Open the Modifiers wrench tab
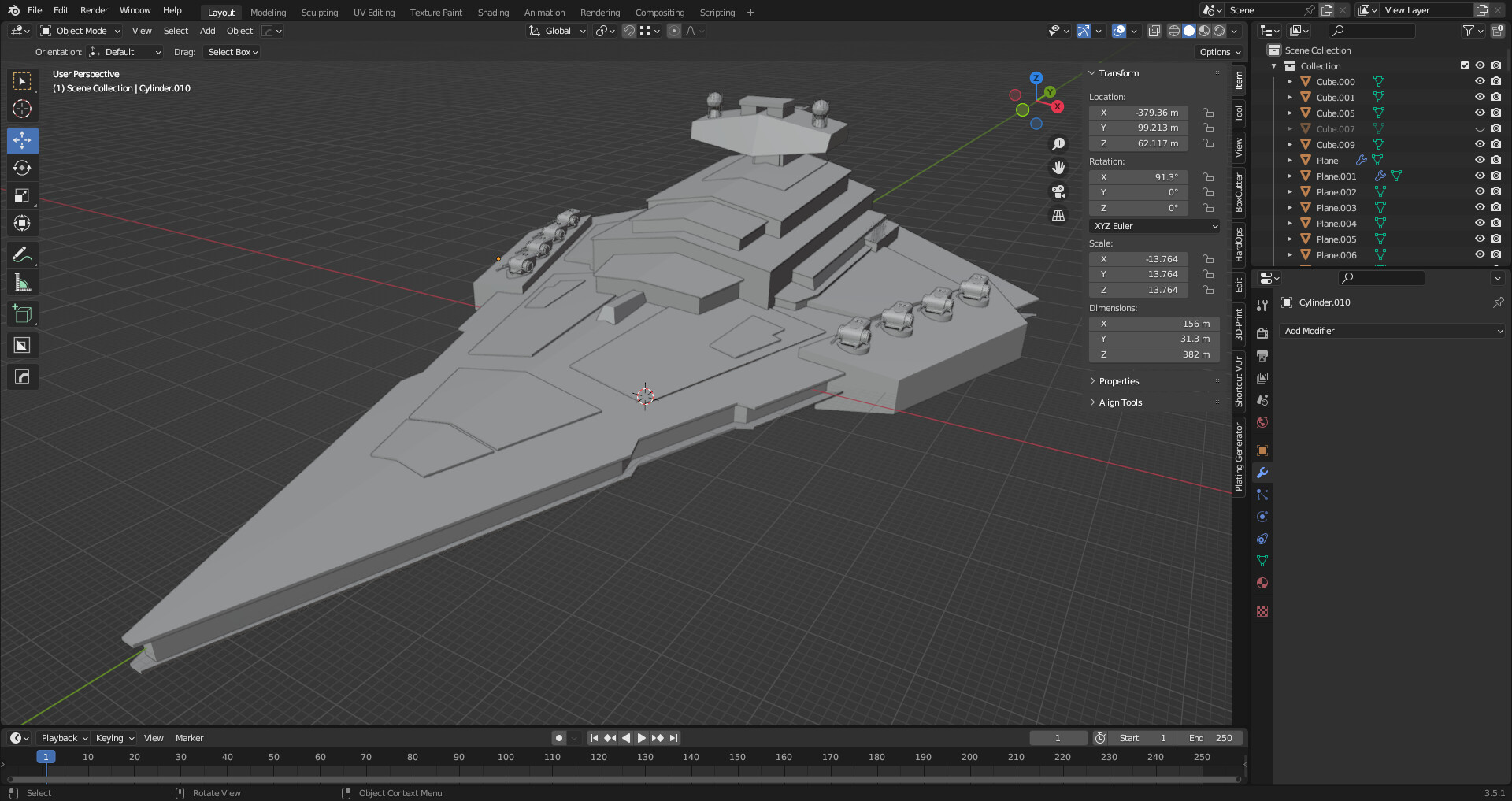1512x801 pixels. point(1262,473)
